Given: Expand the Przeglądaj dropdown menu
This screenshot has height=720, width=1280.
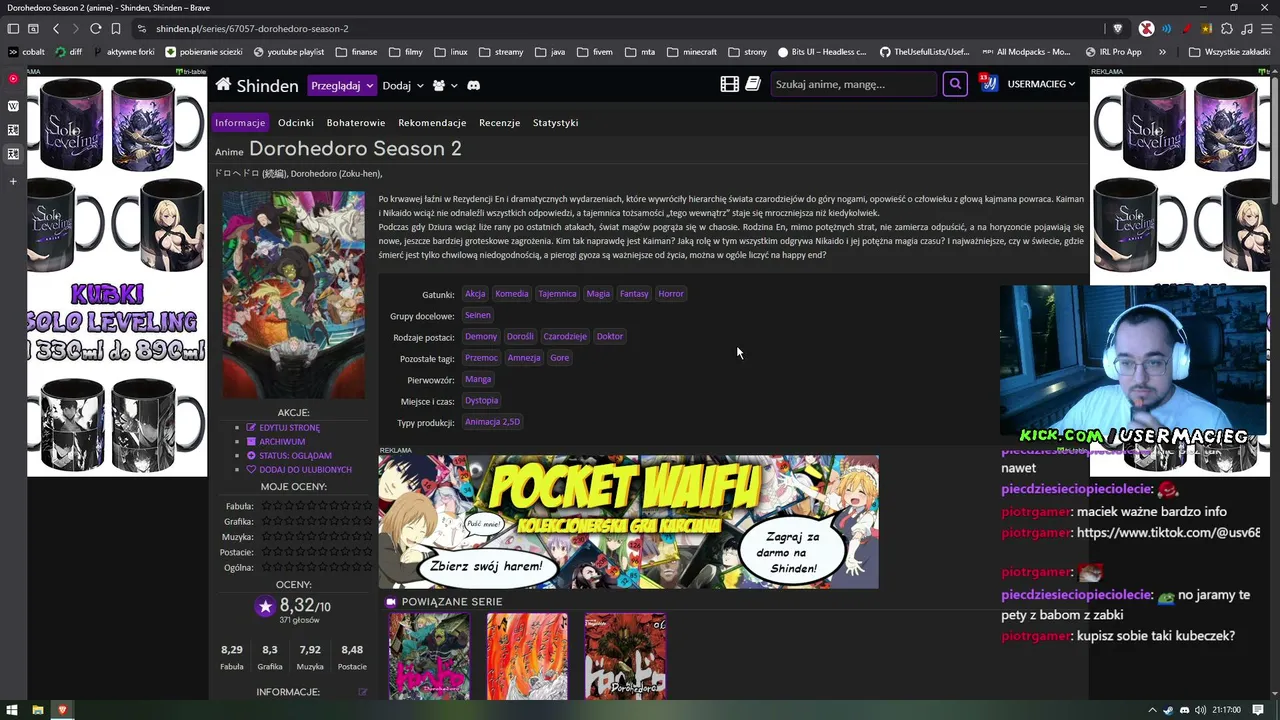Looking at the screenshot, I should coord(342,86).
